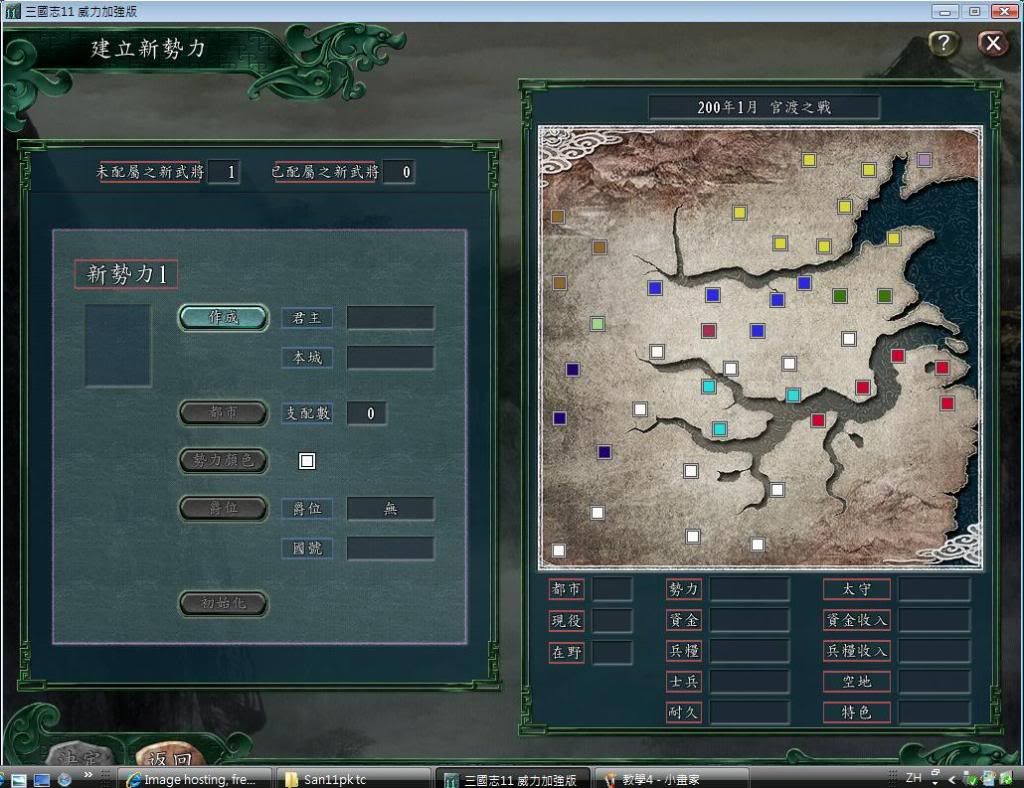Click the 已配屬之新武將 count box
Viewport: 1024px width, 788px height.
[399, 172]
